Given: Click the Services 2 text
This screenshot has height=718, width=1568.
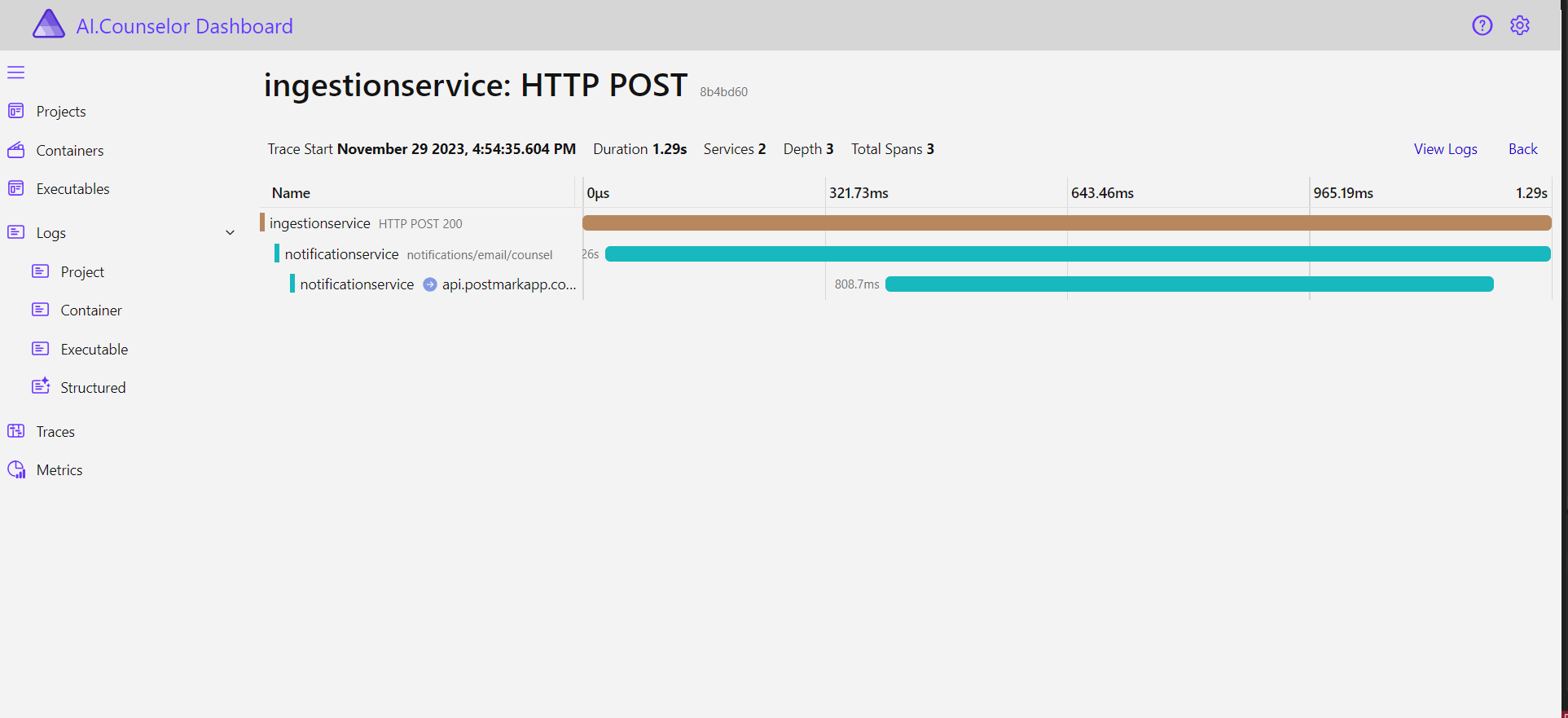Looking at the screenshot, I should click(735, 149).
